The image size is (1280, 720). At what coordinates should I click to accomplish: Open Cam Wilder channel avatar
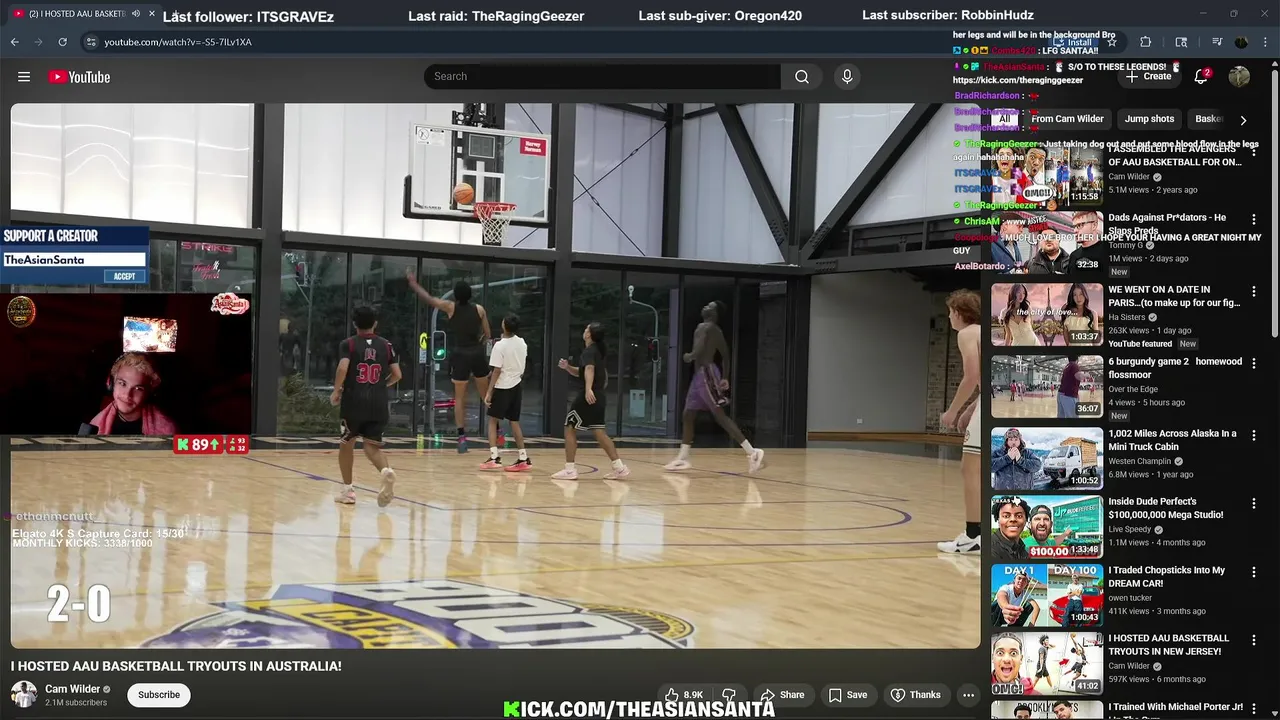click(24, 694)
